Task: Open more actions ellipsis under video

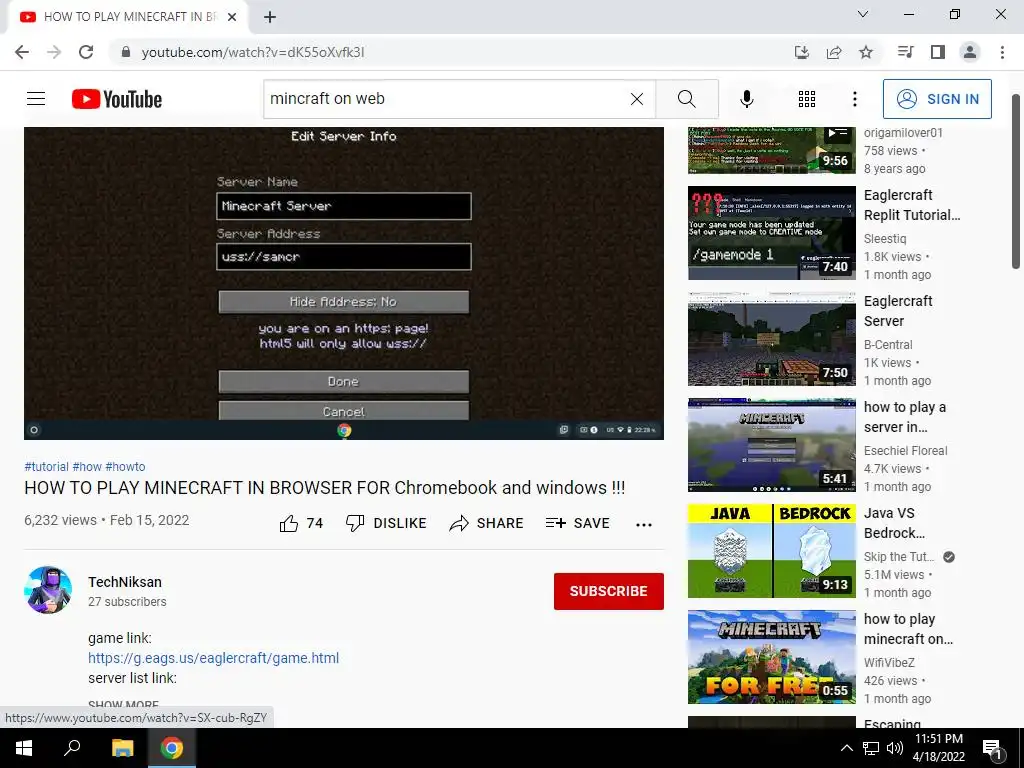Action: (x=644, y=524)
